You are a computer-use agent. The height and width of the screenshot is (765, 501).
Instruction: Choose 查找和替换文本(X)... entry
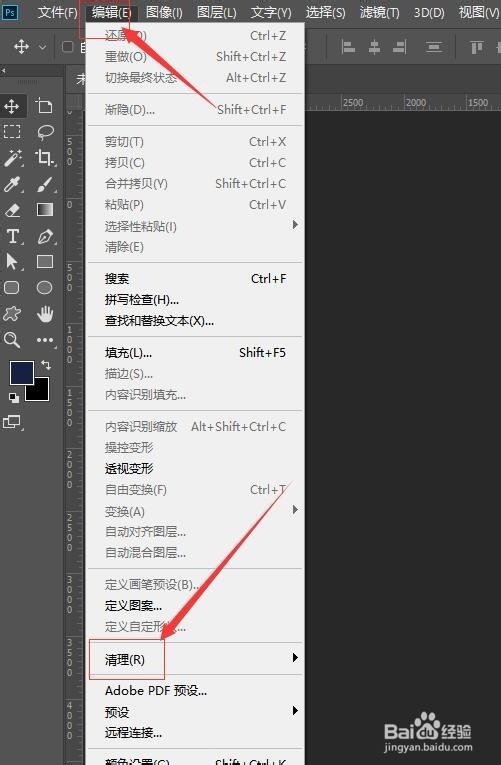[195, 321]
